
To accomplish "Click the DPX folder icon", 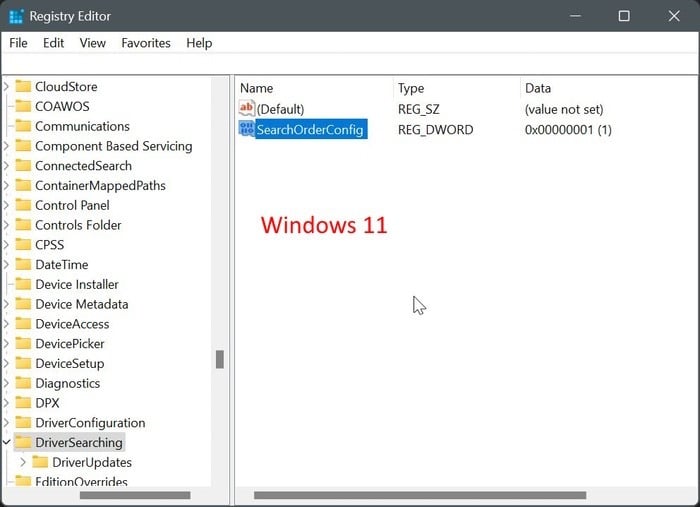I will click(23, 403).
